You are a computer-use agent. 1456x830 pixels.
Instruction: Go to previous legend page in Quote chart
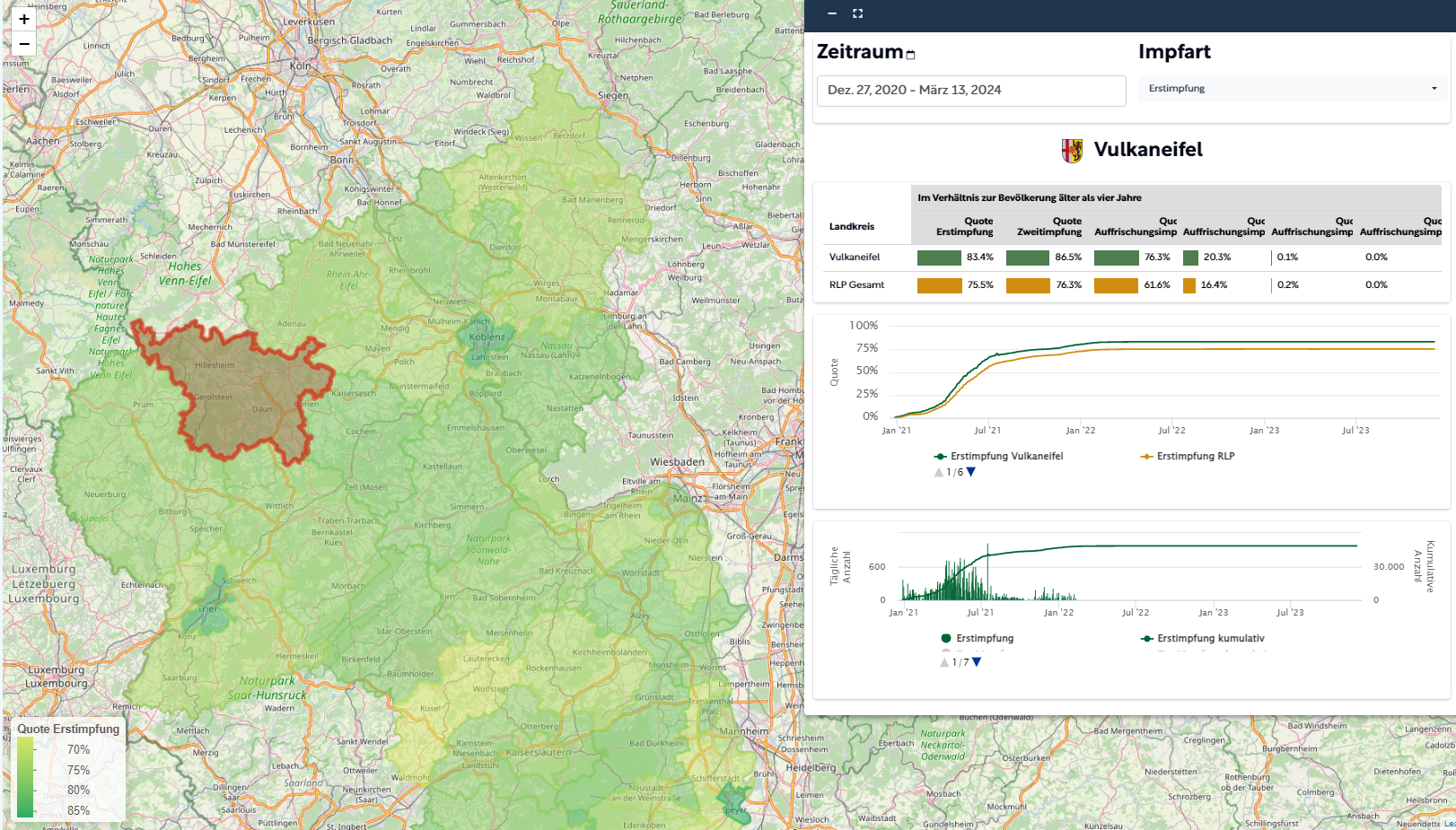[x=939, y=472]
